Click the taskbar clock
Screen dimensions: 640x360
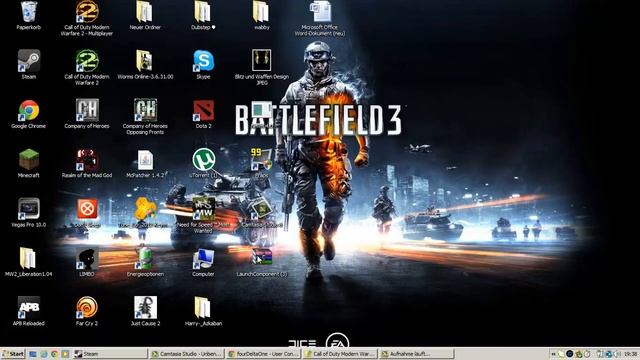(x=630, y=354)
